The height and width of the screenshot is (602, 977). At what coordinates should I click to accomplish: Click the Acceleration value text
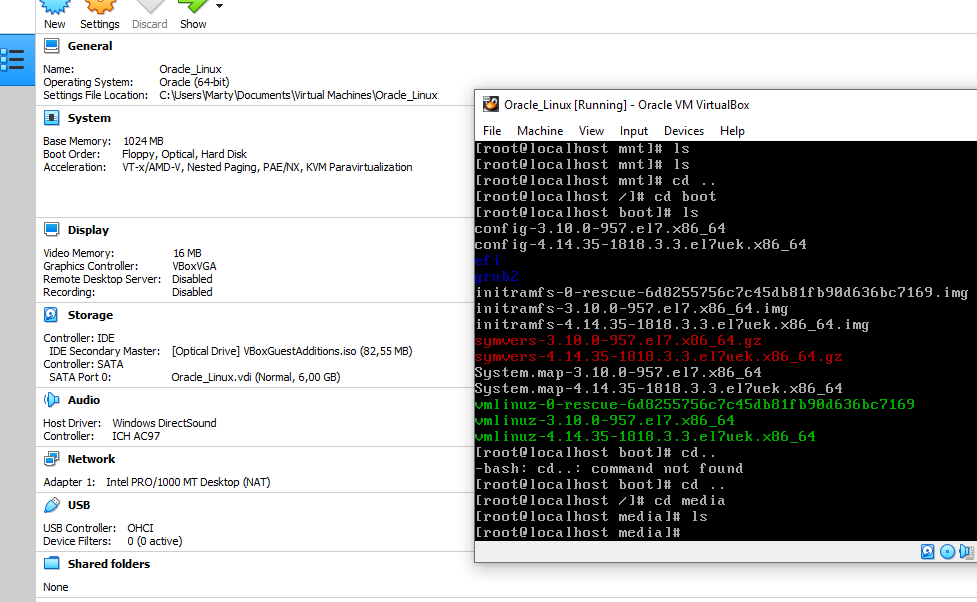coord(267,168)
